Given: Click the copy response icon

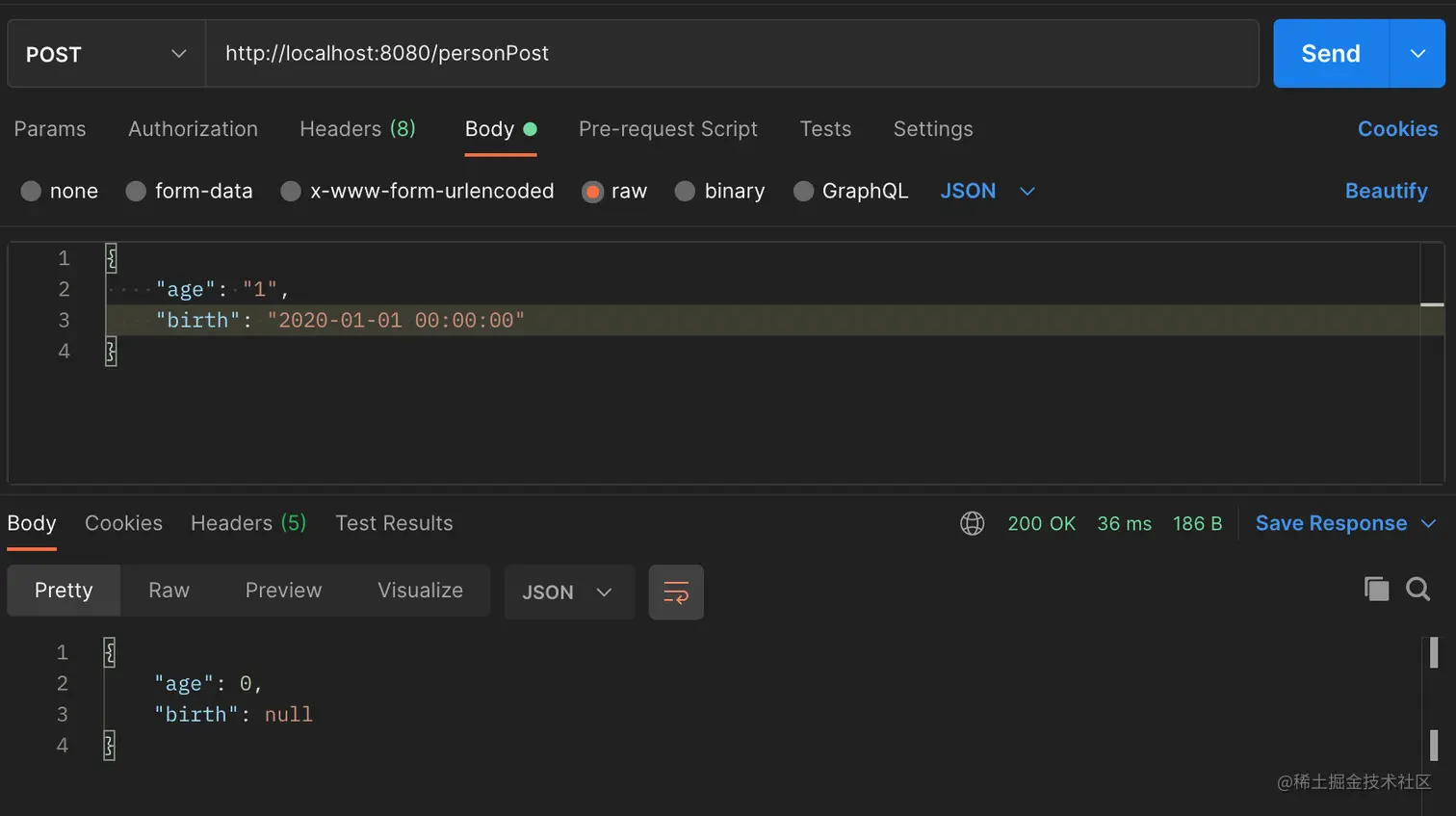Looking at the screenshot, I should (x=1377, y=589).
